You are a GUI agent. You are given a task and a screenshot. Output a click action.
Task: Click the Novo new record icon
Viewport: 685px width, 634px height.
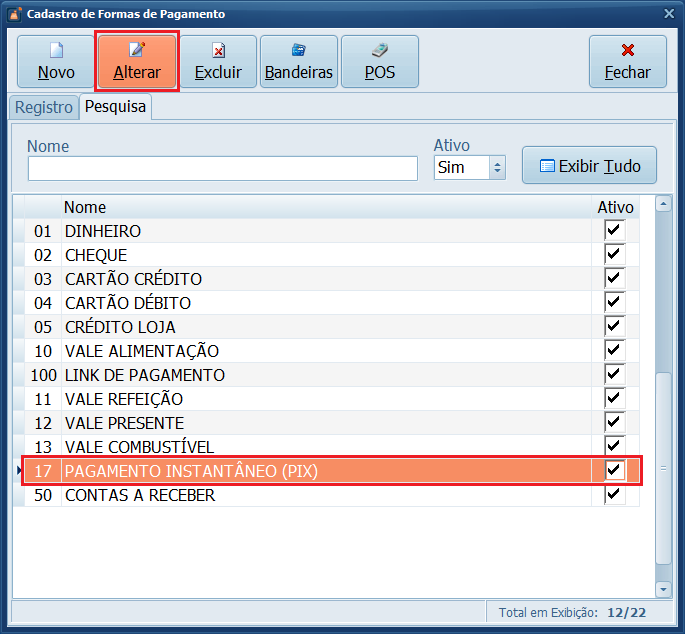point(56,49)
